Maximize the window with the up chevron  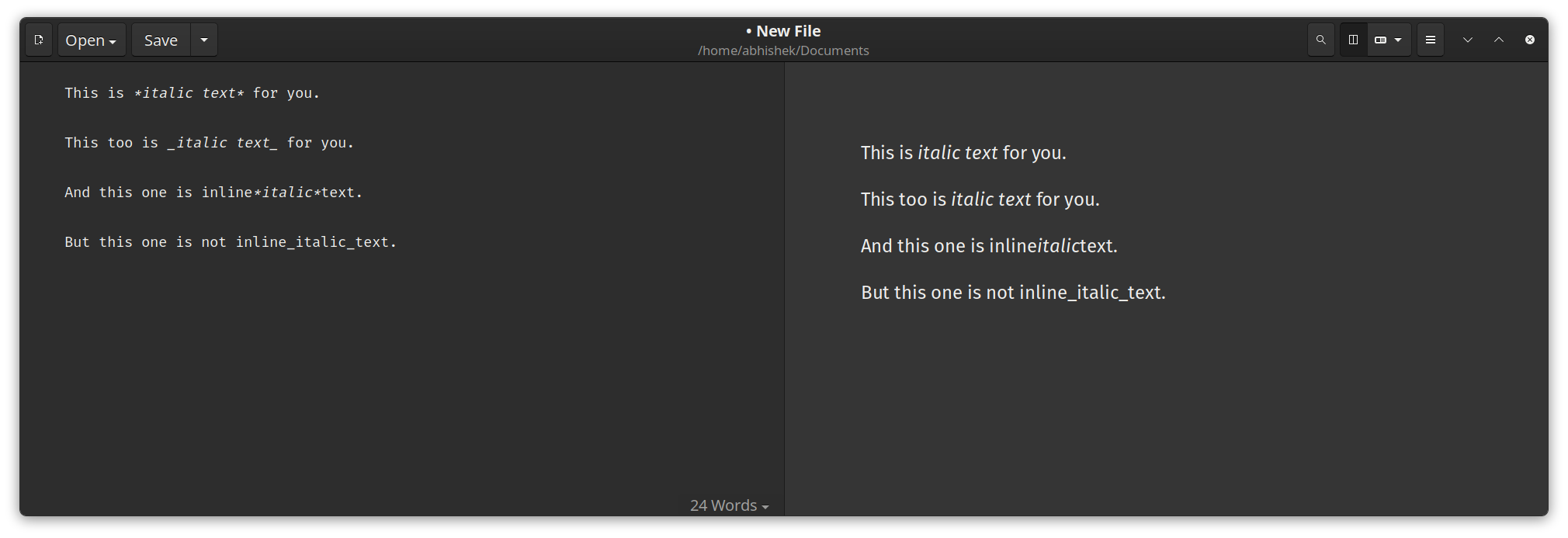coord(1498,40)
